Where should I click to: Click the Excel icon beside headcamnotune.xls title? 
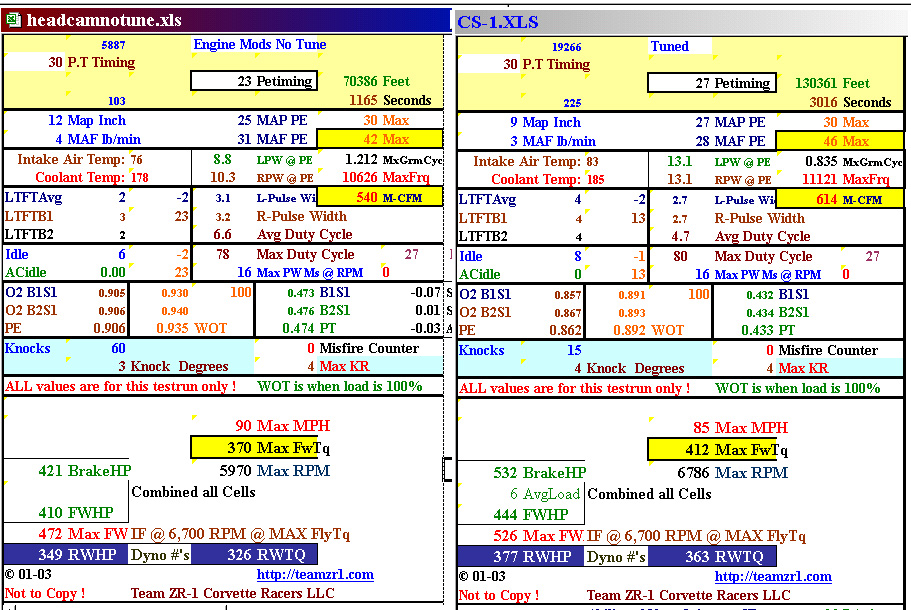(x=13, y=20)
